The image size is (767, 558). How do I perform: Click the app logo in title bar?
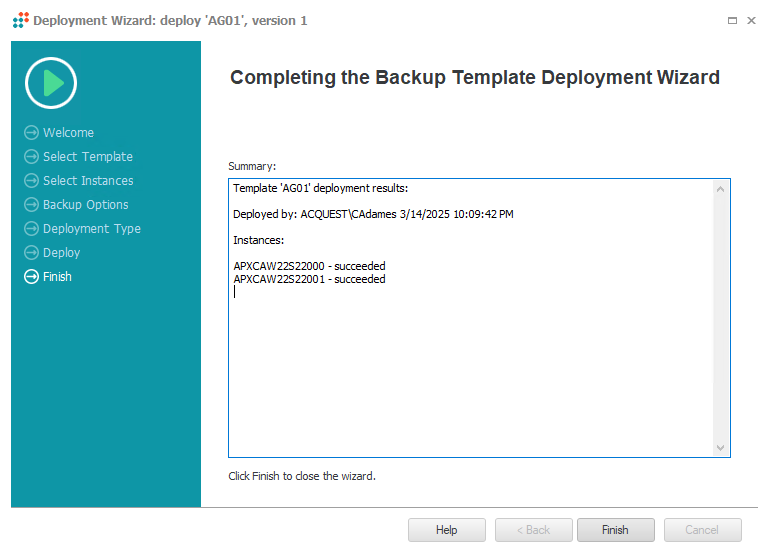(x=21, y=20)
